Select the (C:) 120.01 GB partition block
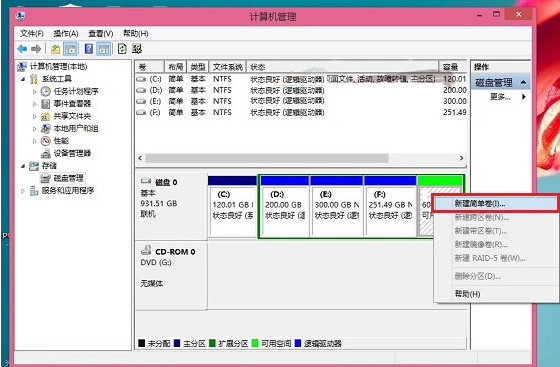Screen dimensions: 560x367 [x=232, y=206]
